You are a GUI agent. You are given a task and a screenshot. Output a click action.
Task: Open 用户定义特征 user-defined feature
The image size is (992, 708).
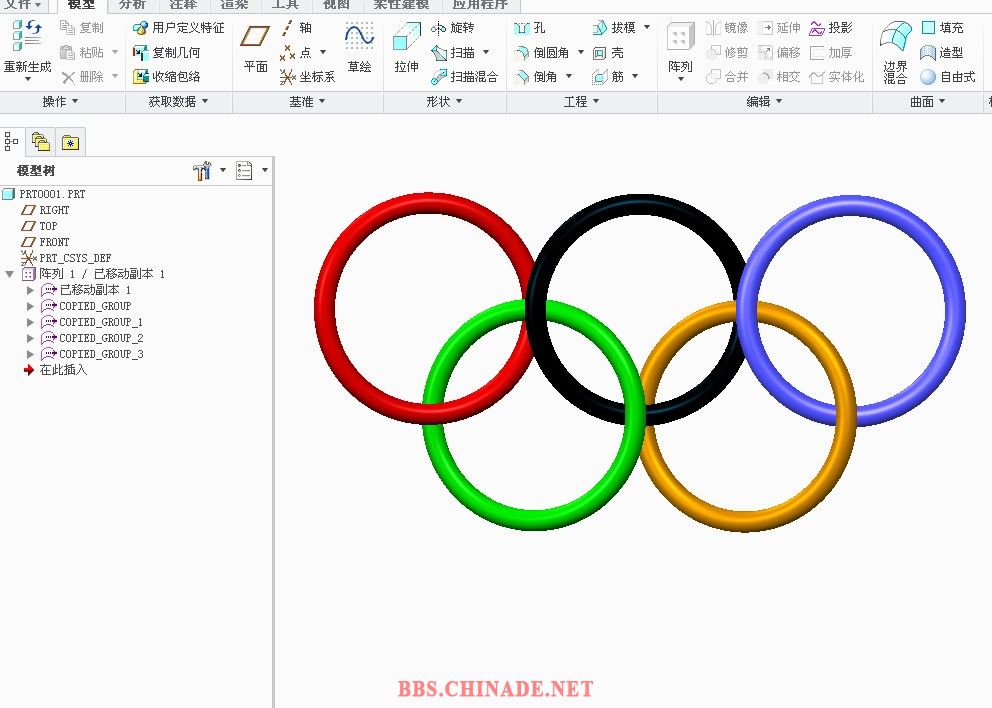[x=178, y=27]
